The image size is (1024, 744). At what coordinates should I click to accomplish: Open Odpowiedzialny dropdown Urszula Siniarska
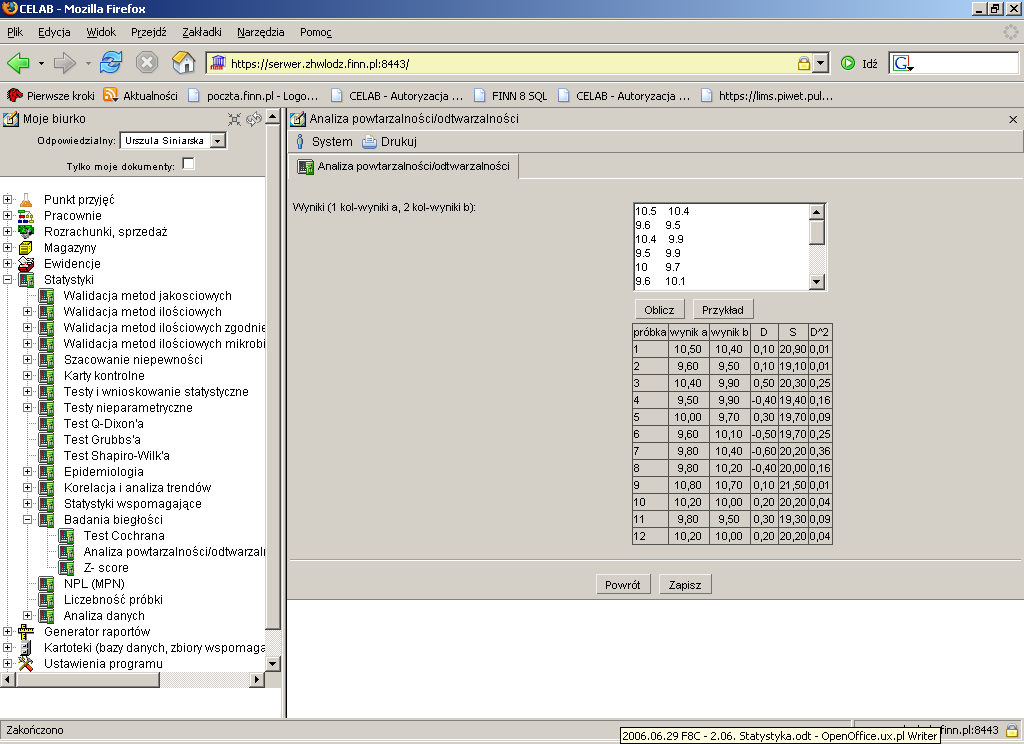(174, 140)
